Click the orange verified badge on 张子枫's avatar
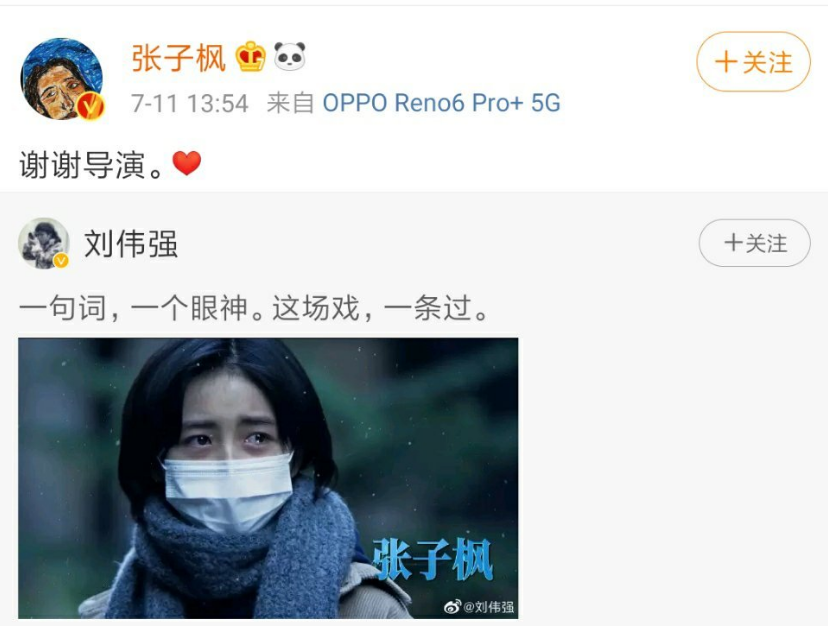The height and width of the screenshot is (626, 828). pos(90,106)
